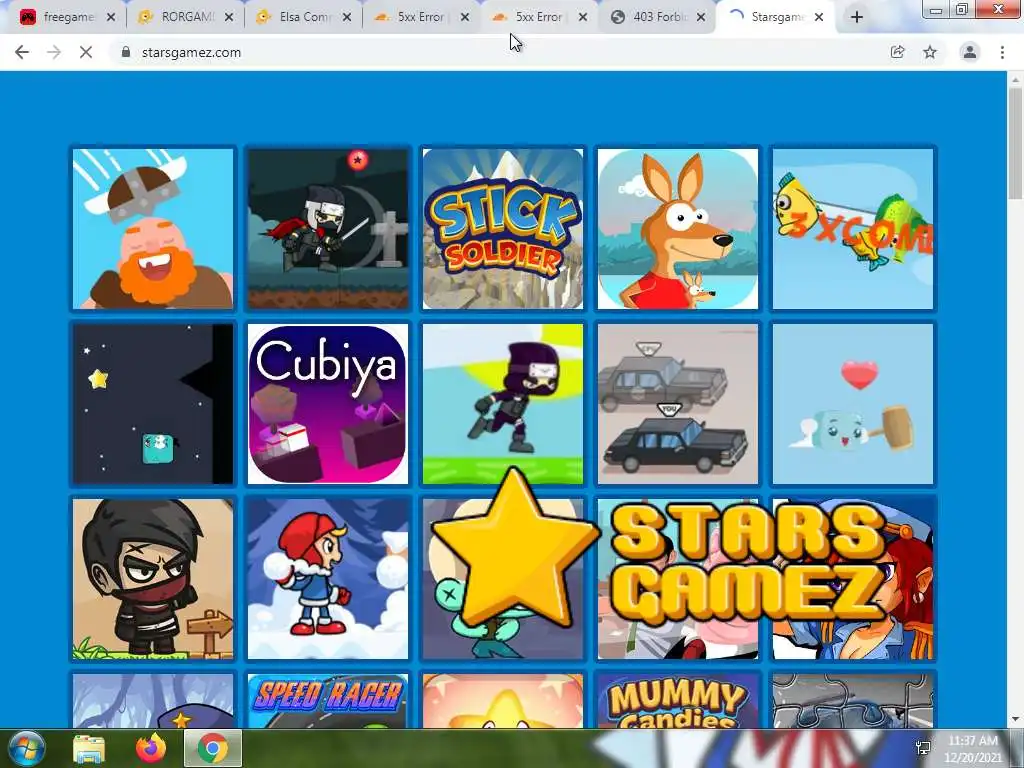Close the Elsa Com tab
The width and height of the screenshot is (1024, 768).
tap(347, 17)
